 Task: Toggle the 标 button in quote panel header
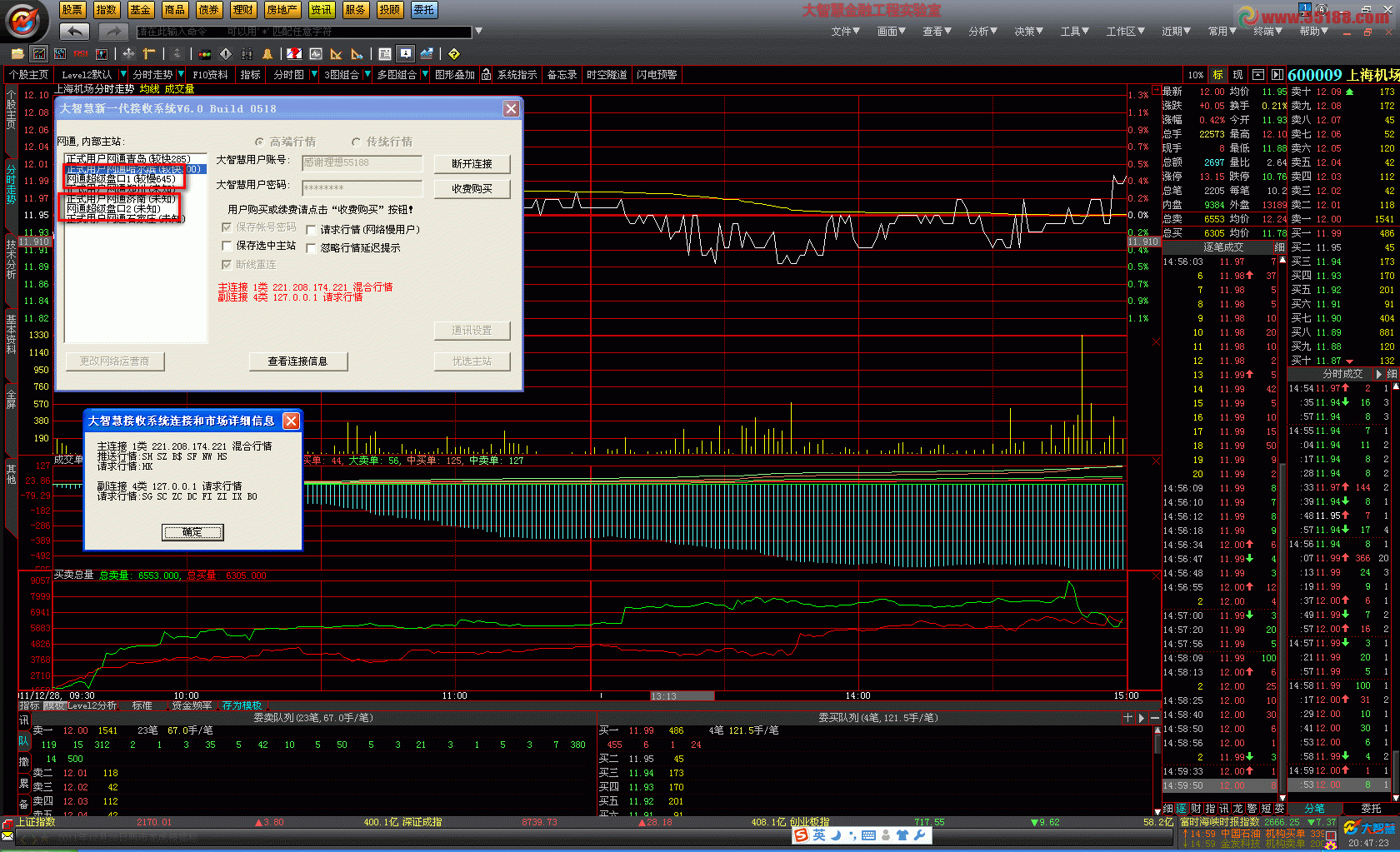pyautogui.click(x=1217, y=75)
